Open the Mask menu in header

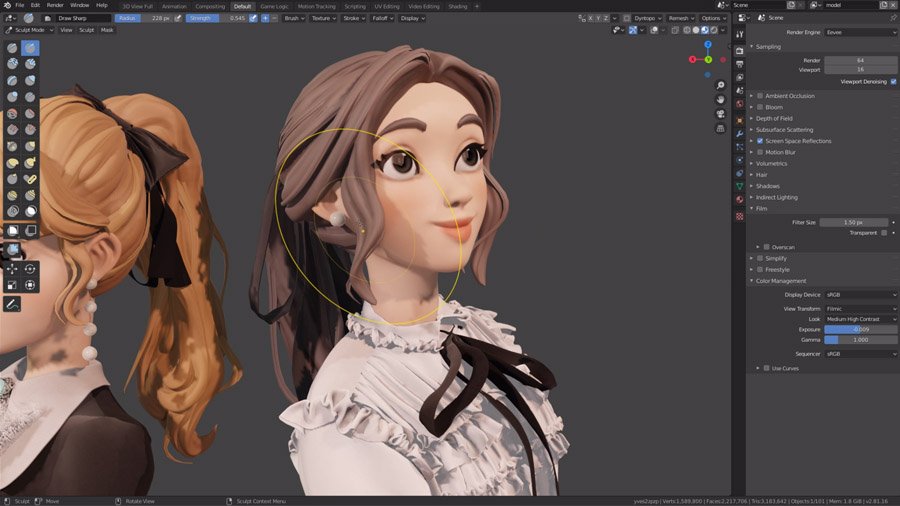pyautogui.click(x=107, y=30)
